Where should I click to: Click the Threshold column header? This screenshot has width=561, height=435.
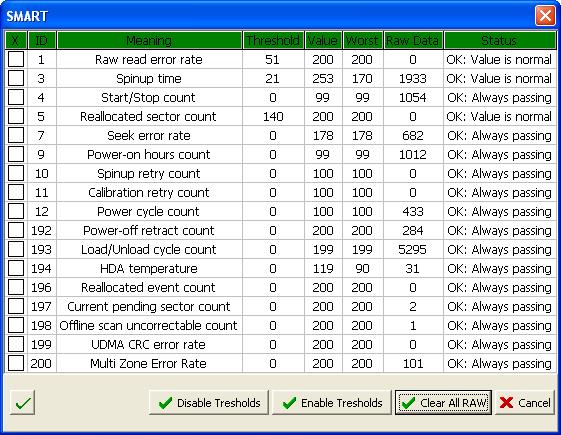click(x=273, y=40)
